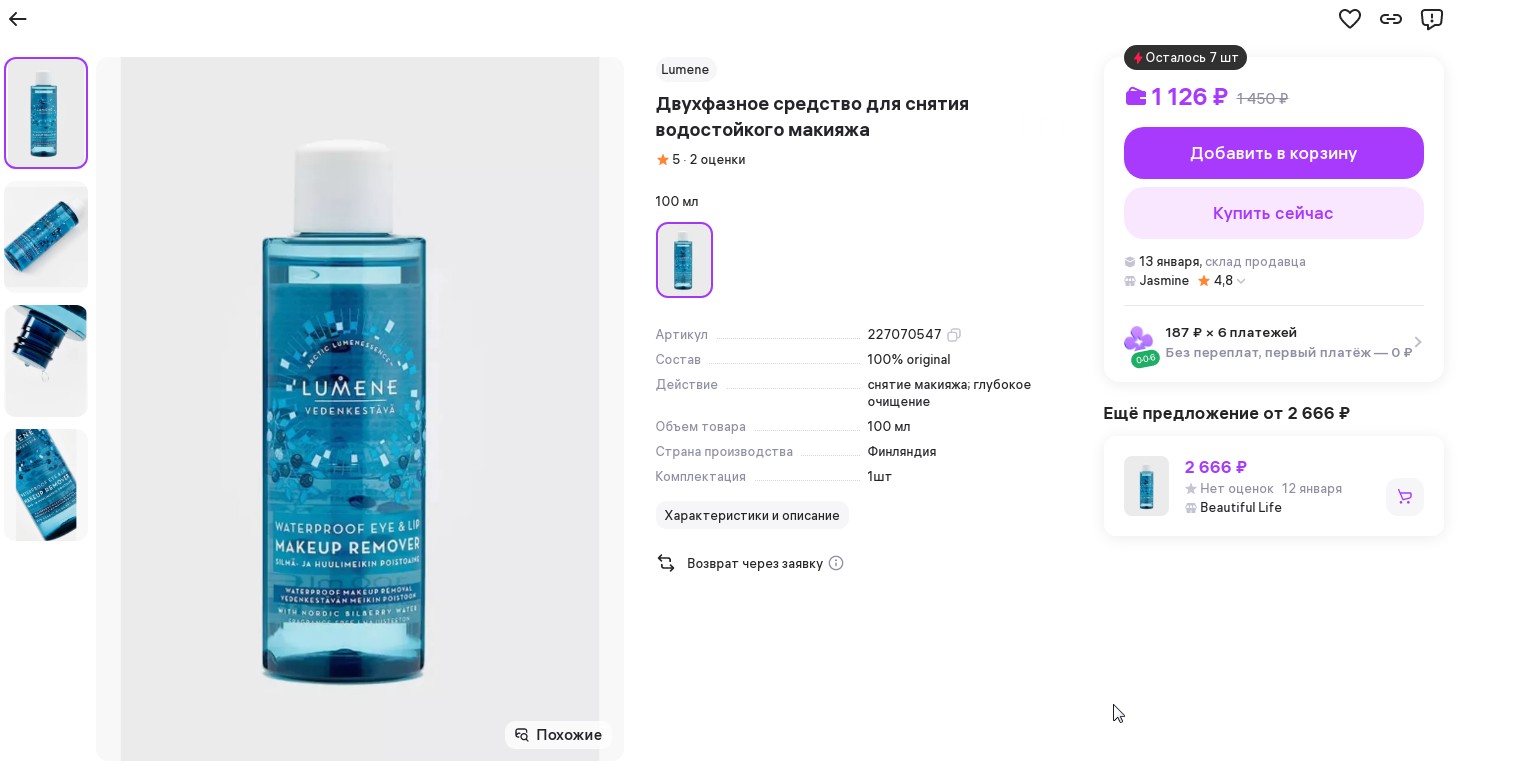Viewport: 1513px width, 773px height.
Task: Report a problem via exclamation bubble icon
Action: coord(1432,19)
